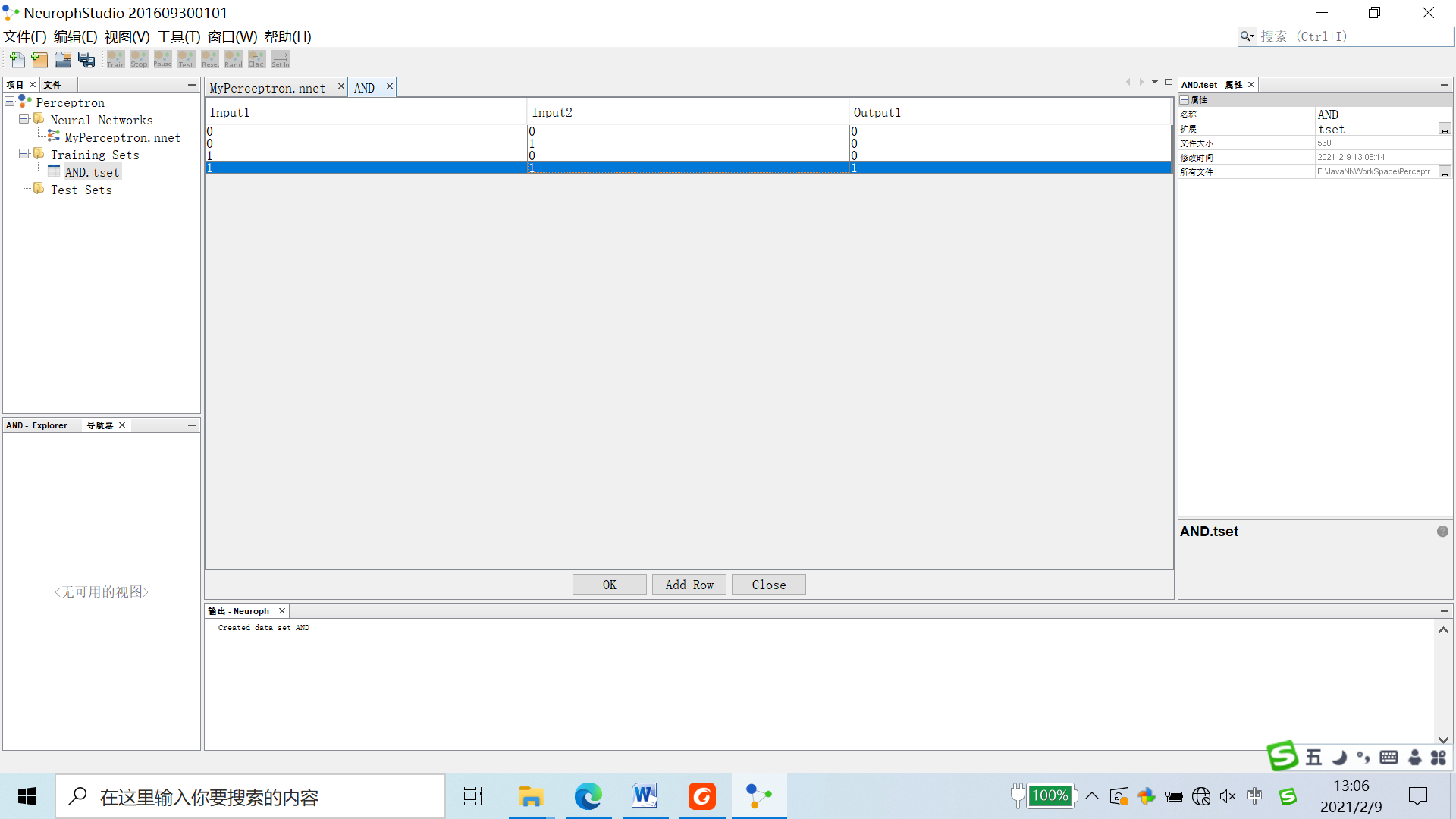
Task: Click the Save All toolbar icon
Action: tap(86, 59)
